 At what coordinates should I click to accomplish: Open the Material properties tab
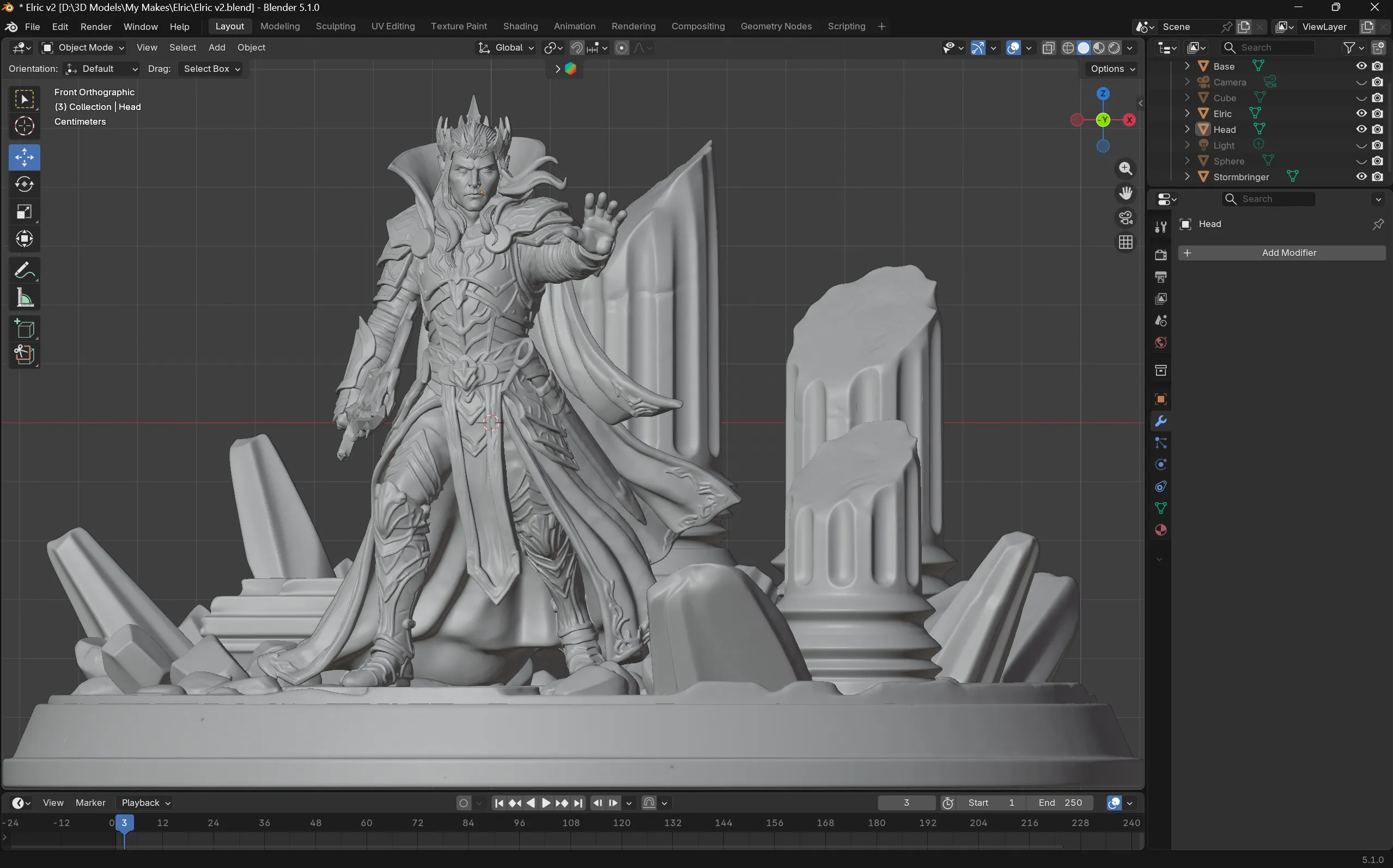click(1160, 530)
